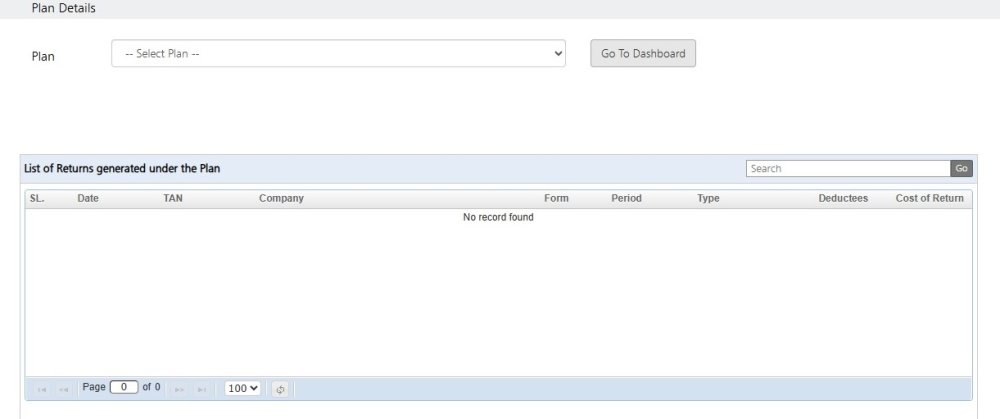This screenshot has height=419, width=1000.
Task: Click the Go search button
Action: [x=962, y=168]
